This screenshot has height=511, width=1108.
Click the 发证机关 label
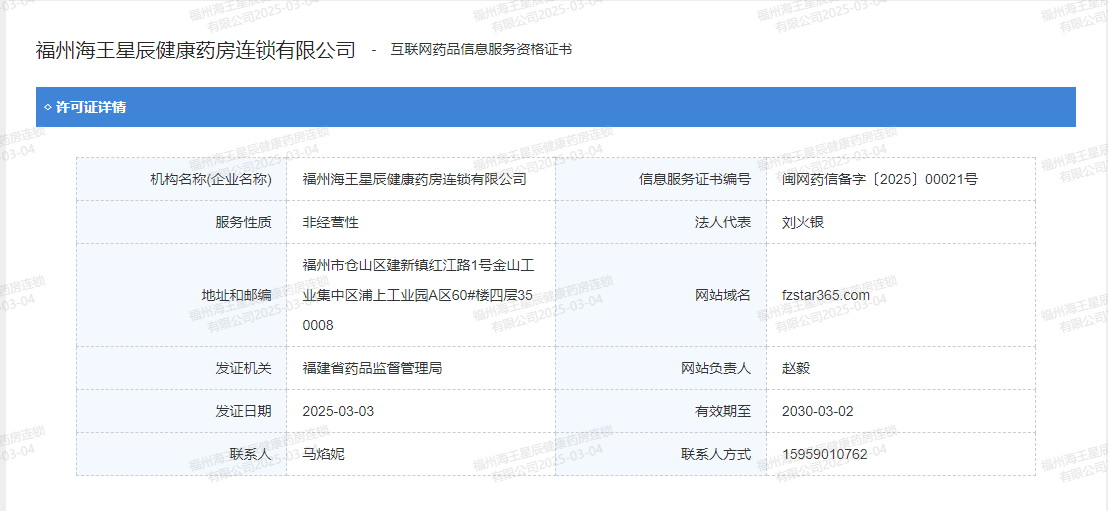pyautogui.click(x=243, y=368)
